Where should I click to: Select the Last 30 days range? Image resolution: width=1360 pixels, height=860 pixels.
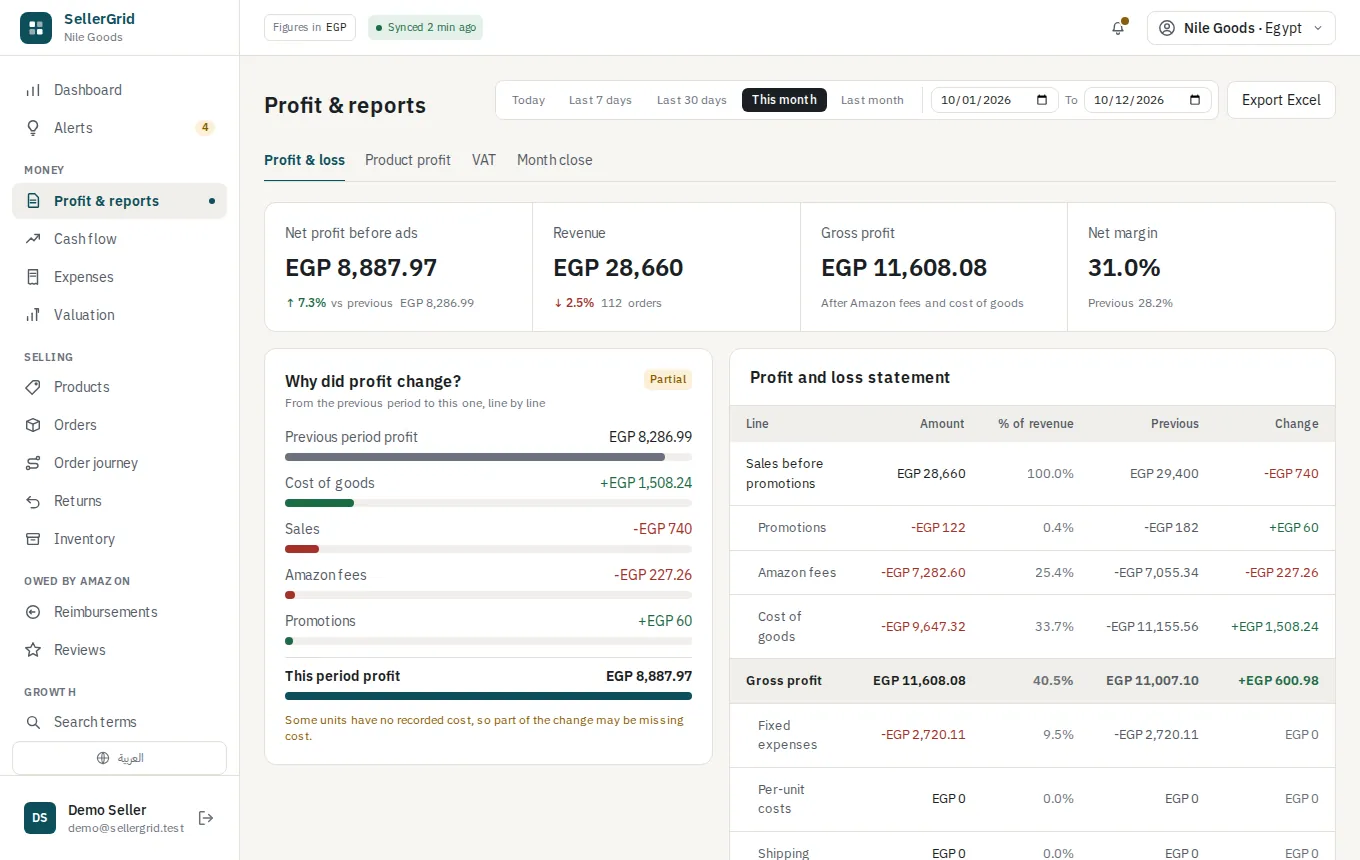(692, 100)
